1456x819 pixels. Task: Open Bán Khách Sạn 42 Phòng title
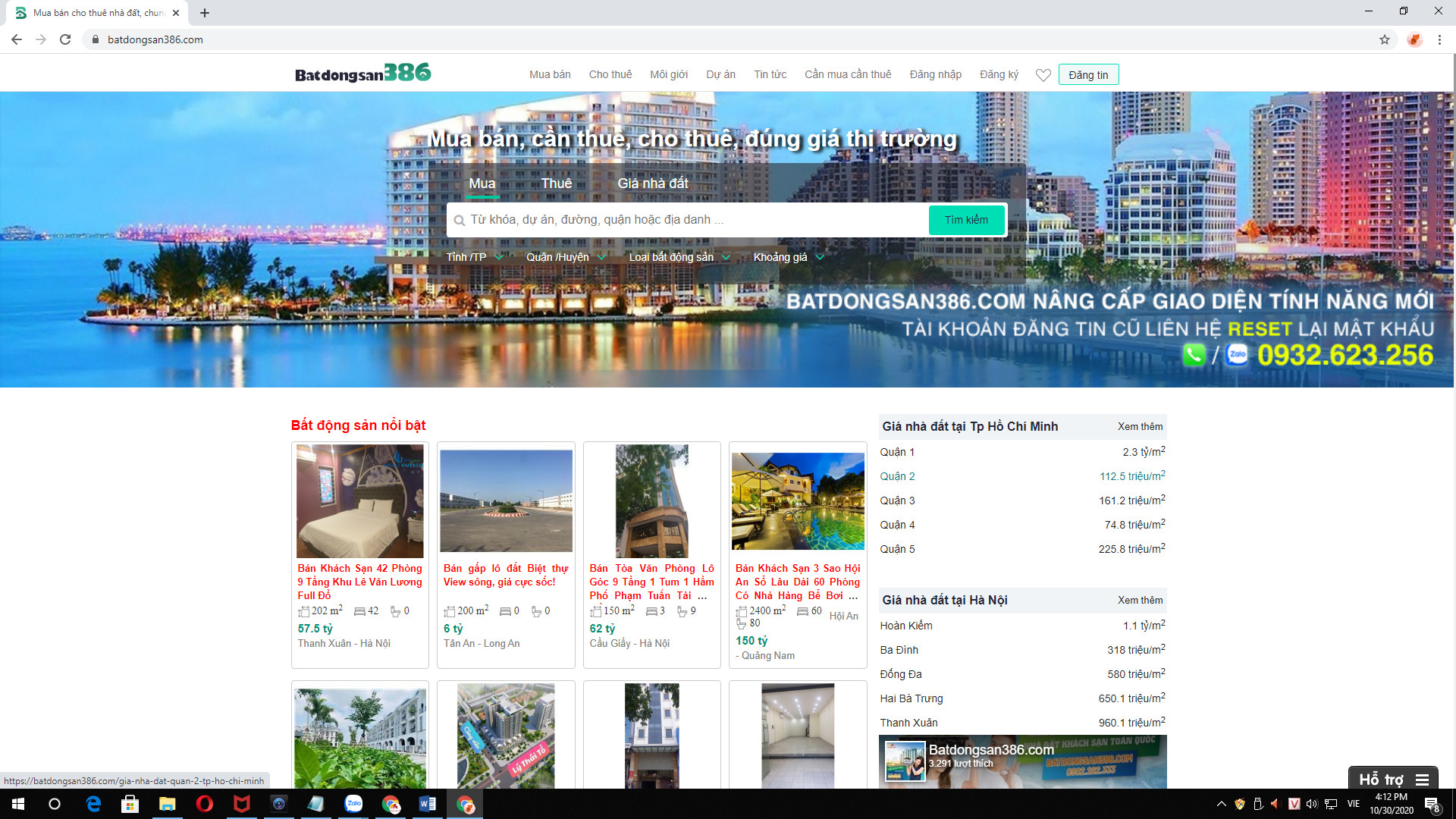coord(359,582)
